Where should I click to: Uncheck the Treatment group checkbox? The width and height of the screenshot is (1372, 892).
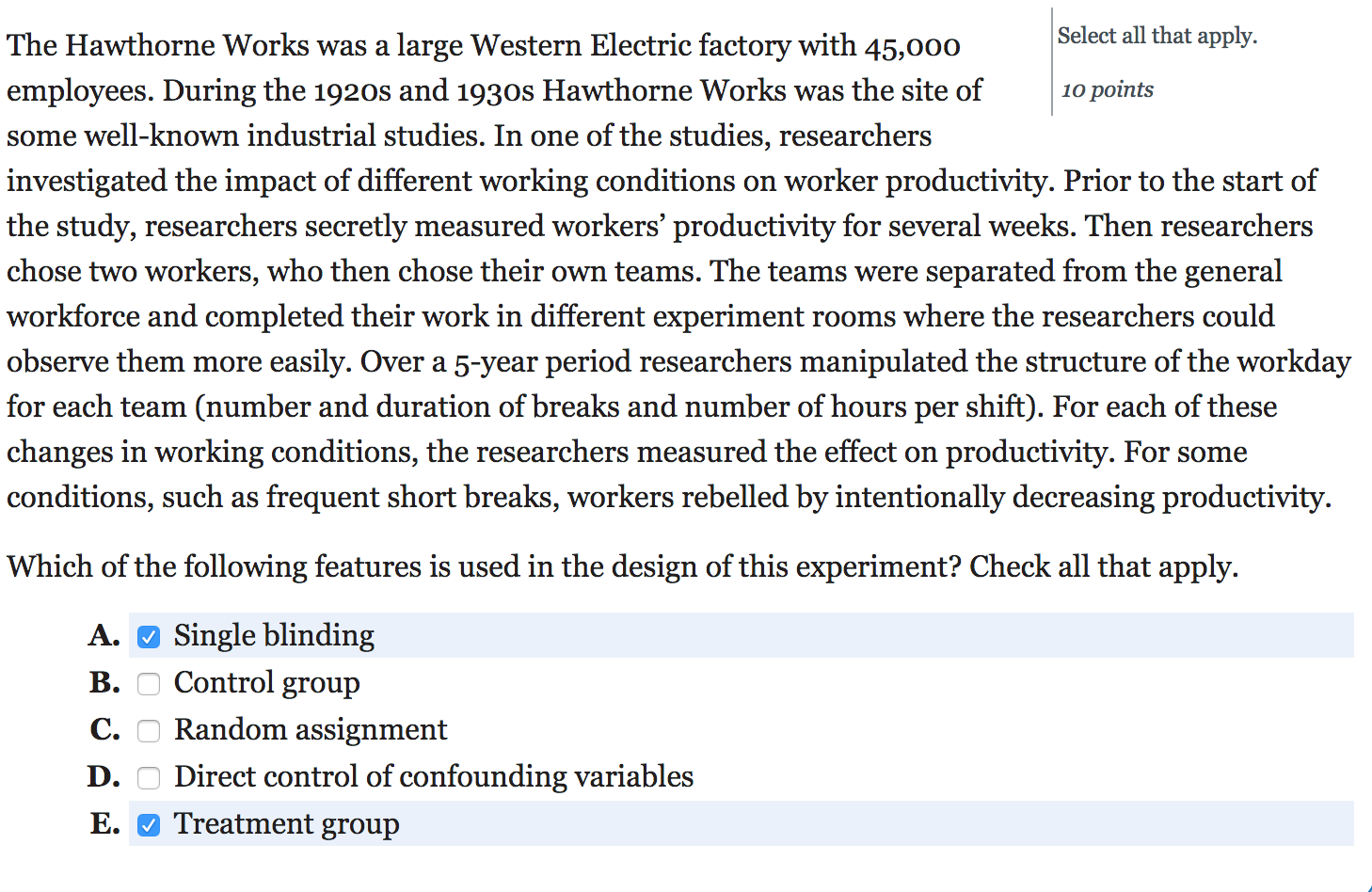point(149,824)
